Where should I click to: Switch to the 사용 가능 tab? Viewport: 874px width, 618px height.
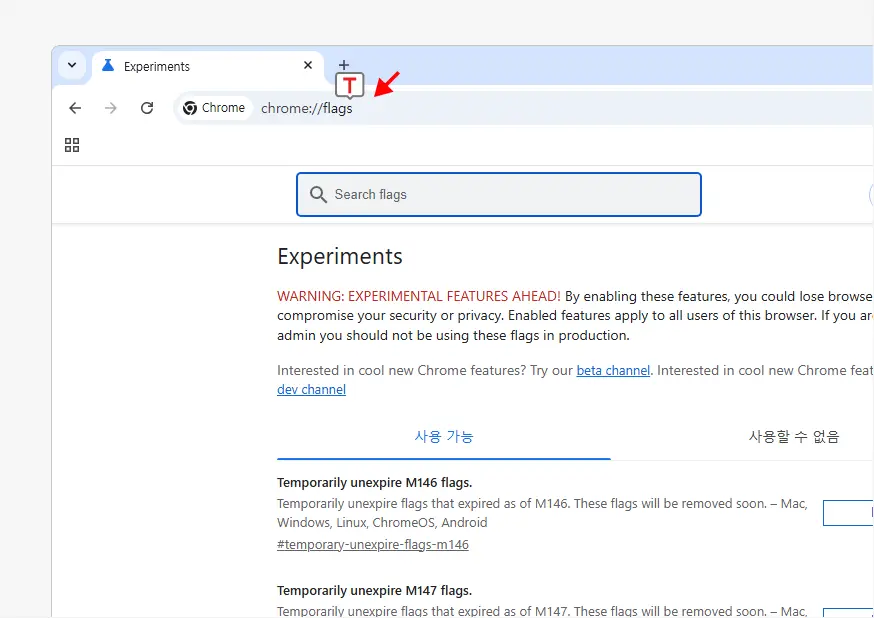pyautogui.click(x=444, y=437)
